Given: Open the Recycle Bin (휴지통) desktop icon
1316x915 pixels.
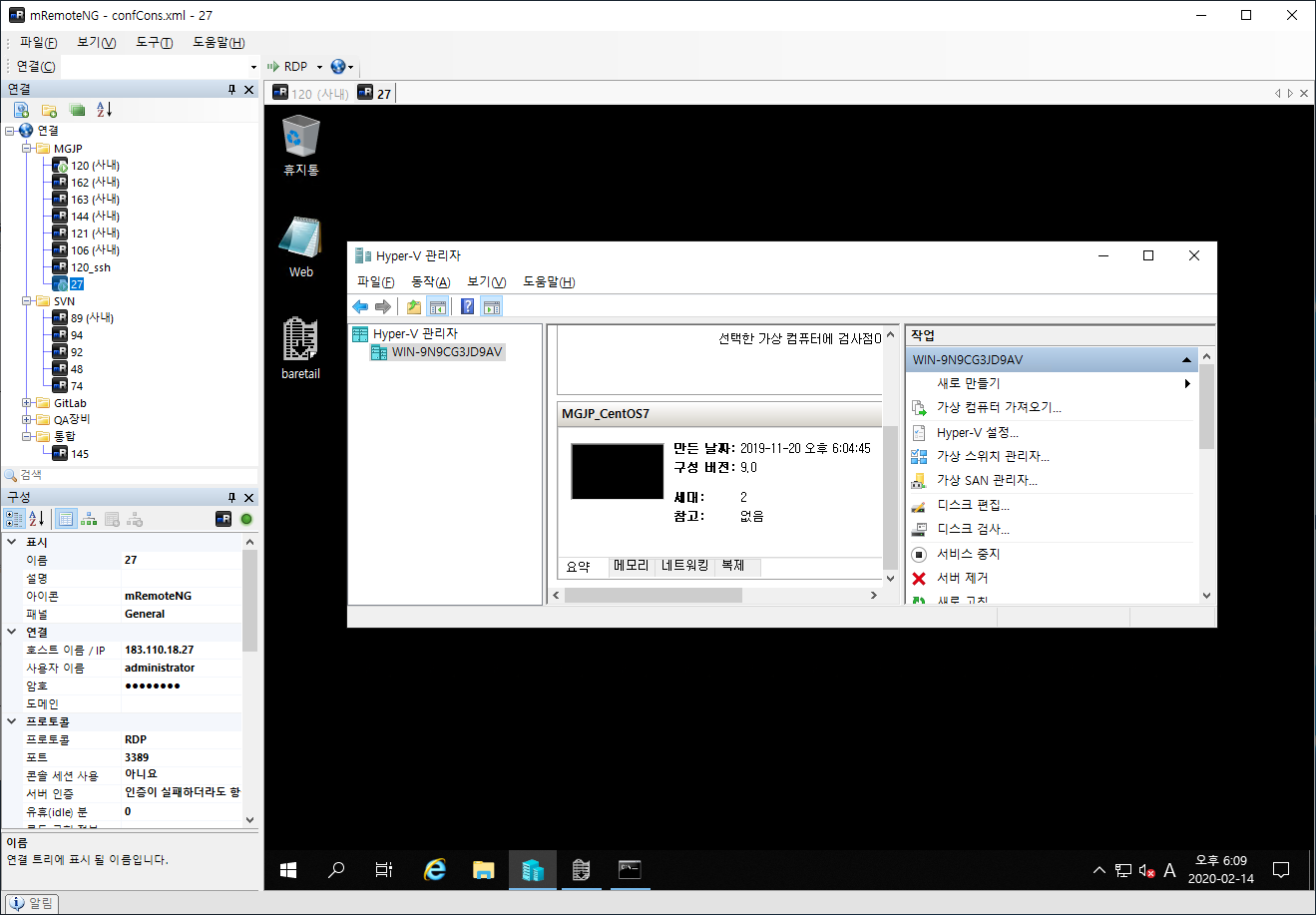Looking at the screenshot, I should pyautogui.click(x=300, y=147).
